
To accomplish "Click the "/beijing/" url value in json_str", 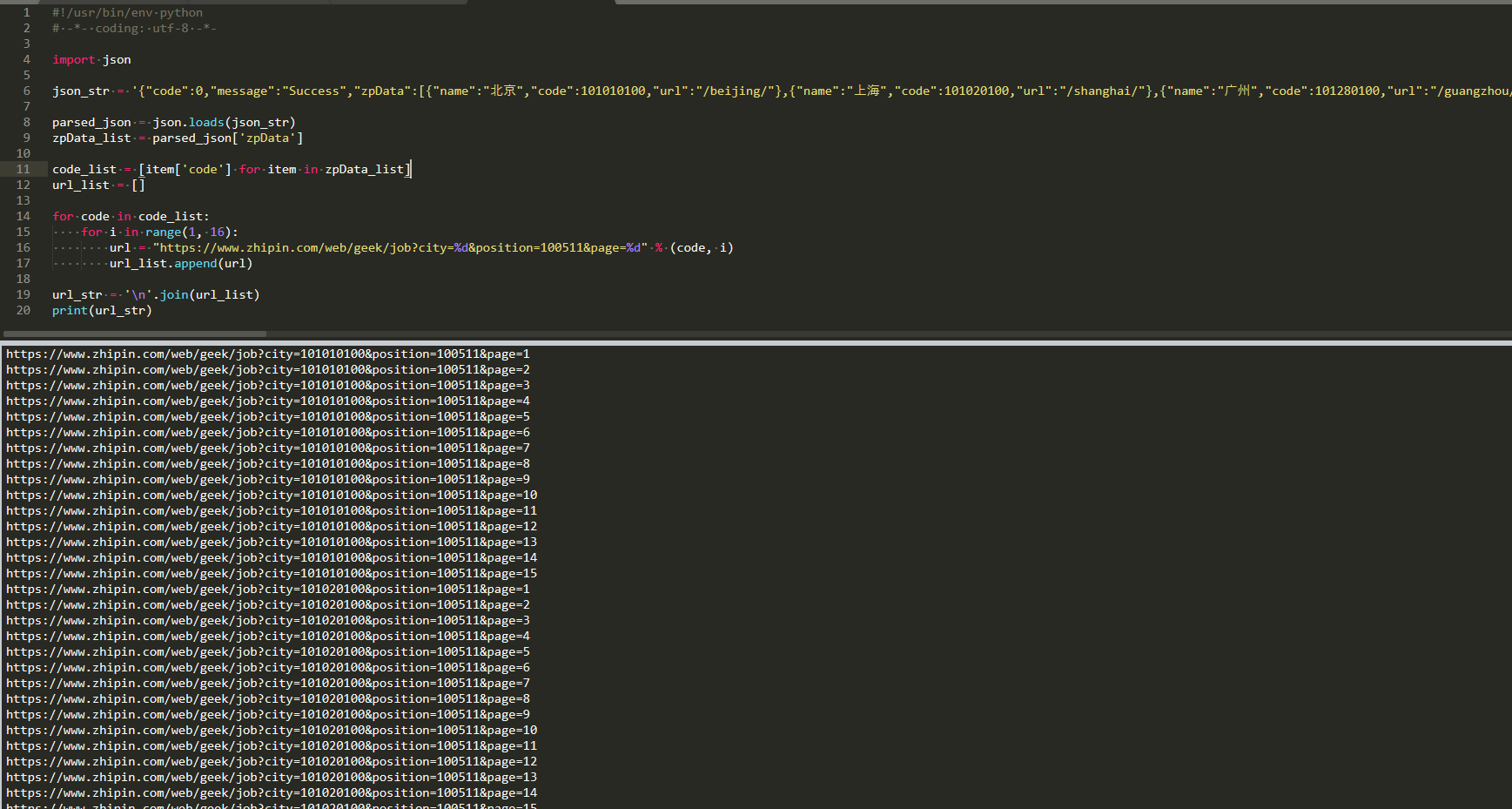I will (x=735, y=91).
